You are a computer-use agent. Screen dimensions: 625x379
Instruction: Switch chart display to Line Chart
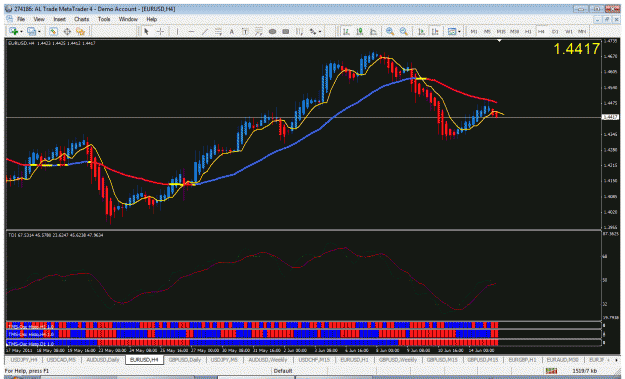(373, 31)
